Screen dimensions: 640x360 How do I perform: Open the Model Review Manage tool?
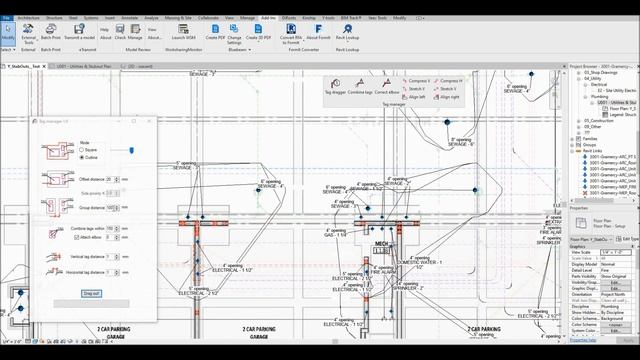coord(135,32)
